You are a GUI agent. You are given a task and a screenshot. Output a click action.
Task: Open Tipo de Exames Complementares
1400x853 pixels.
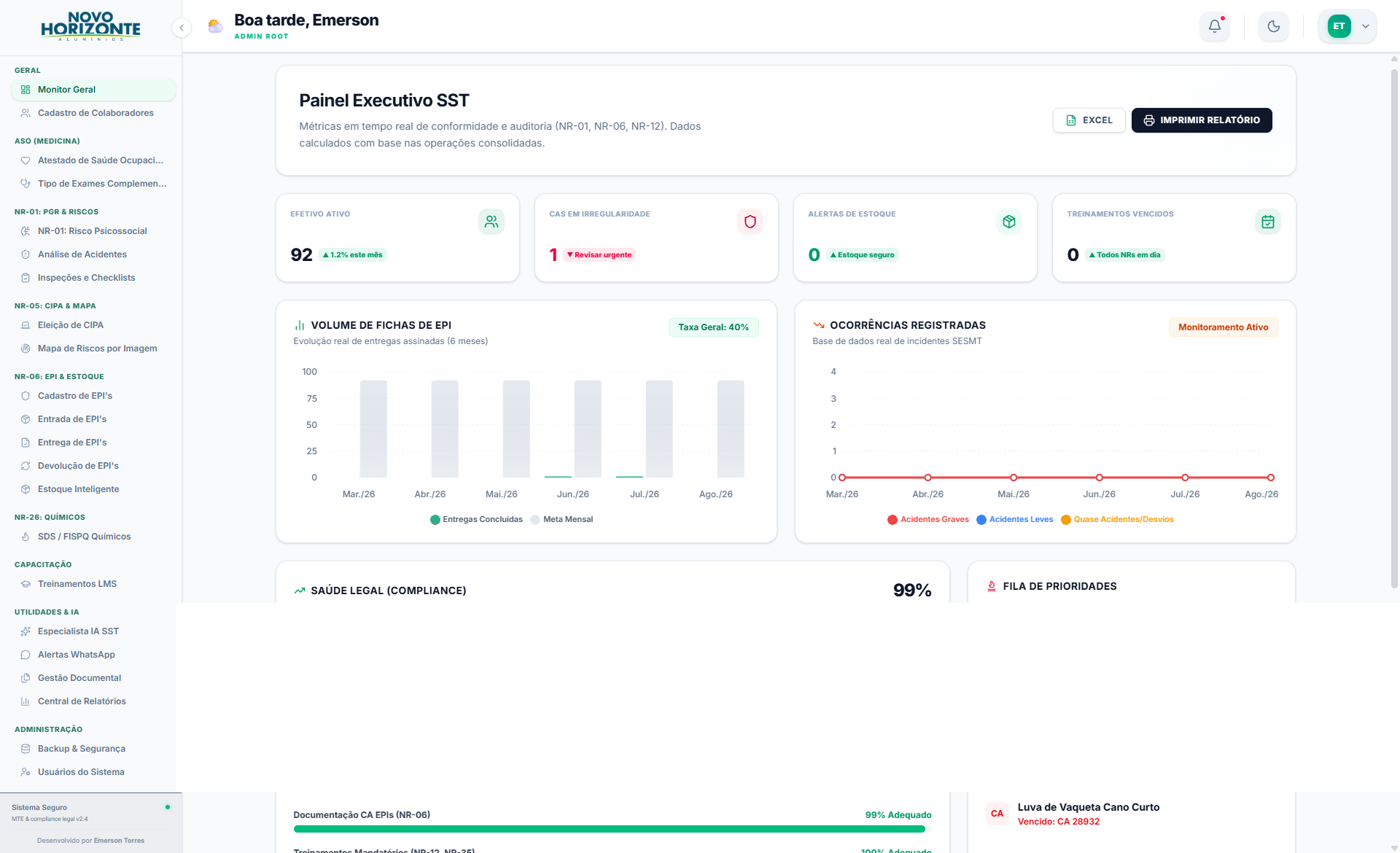coord(93,184)
